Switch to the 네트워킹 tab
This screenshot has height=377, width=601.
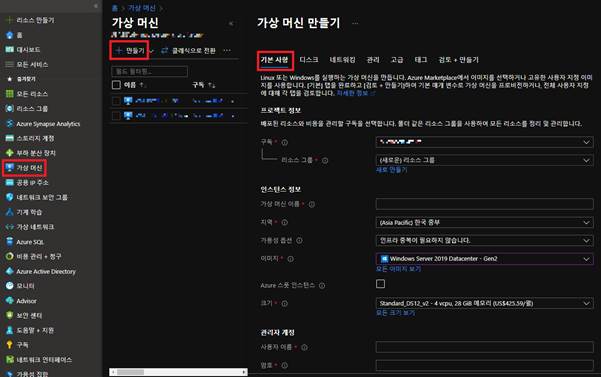click(x=342, y=60)
